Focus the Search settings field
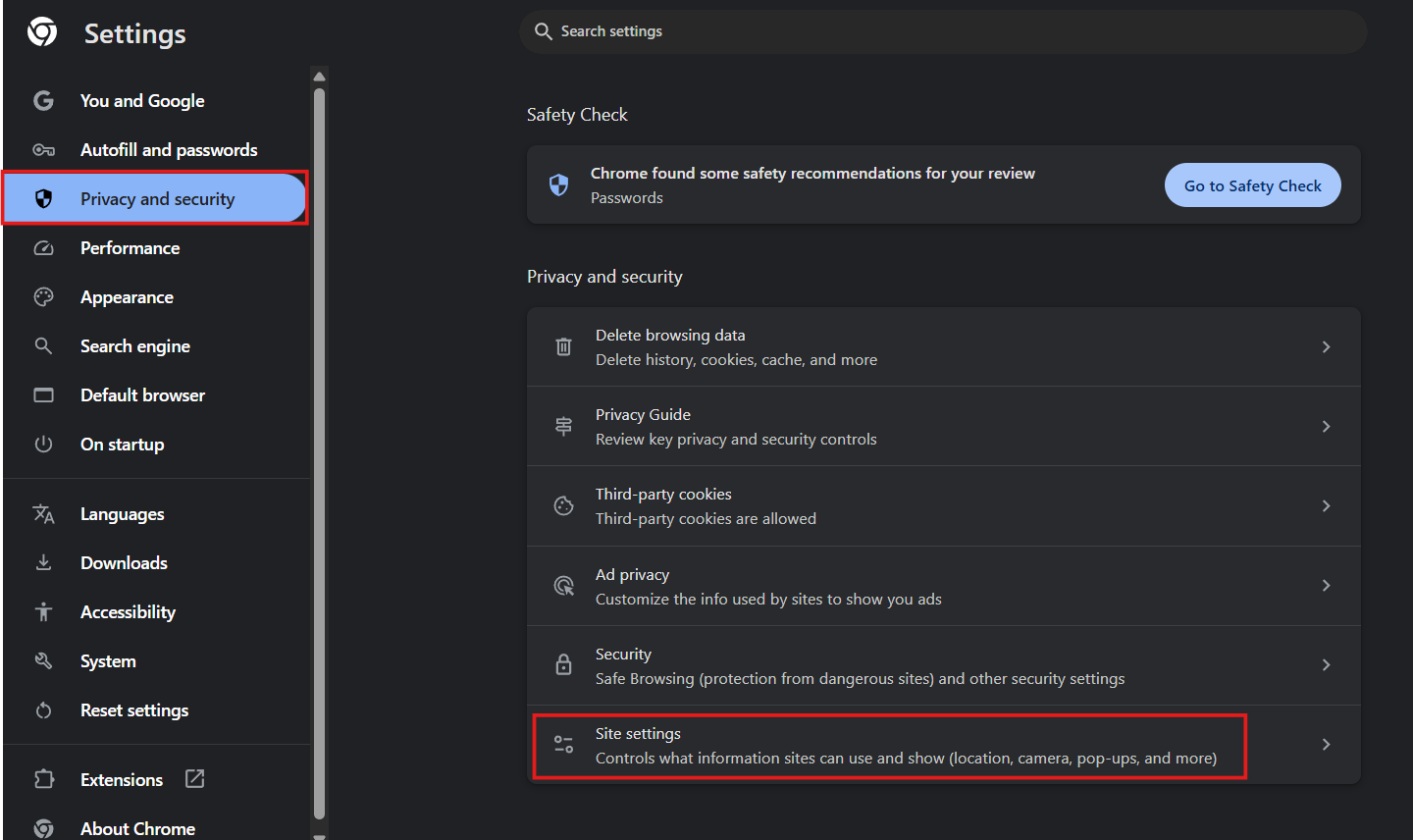Viewport: 1413px width, 840px height. 942,31
